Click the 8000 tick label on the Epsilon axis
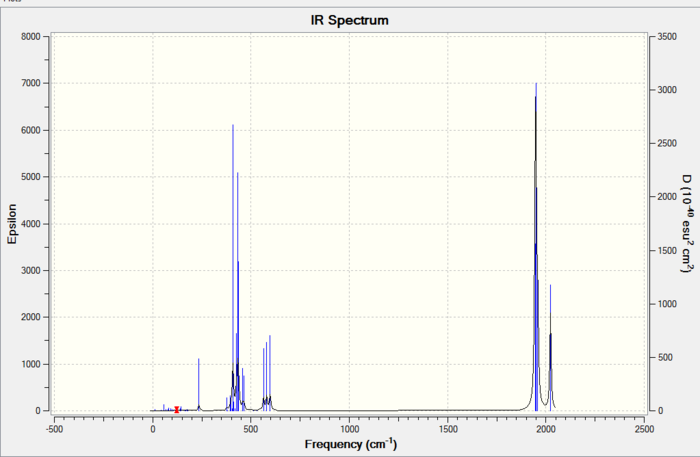Screen dimensions: 700x457 (x=31, y=37)
